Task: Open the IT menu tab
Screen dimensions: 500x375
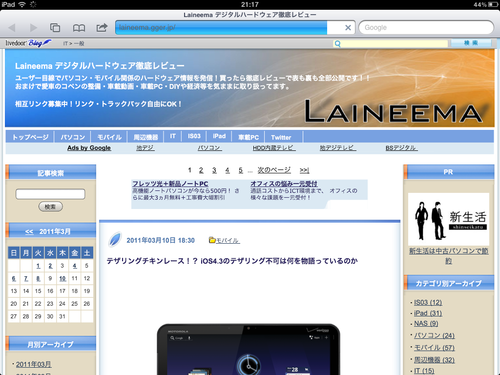Action: pos(173,136)
